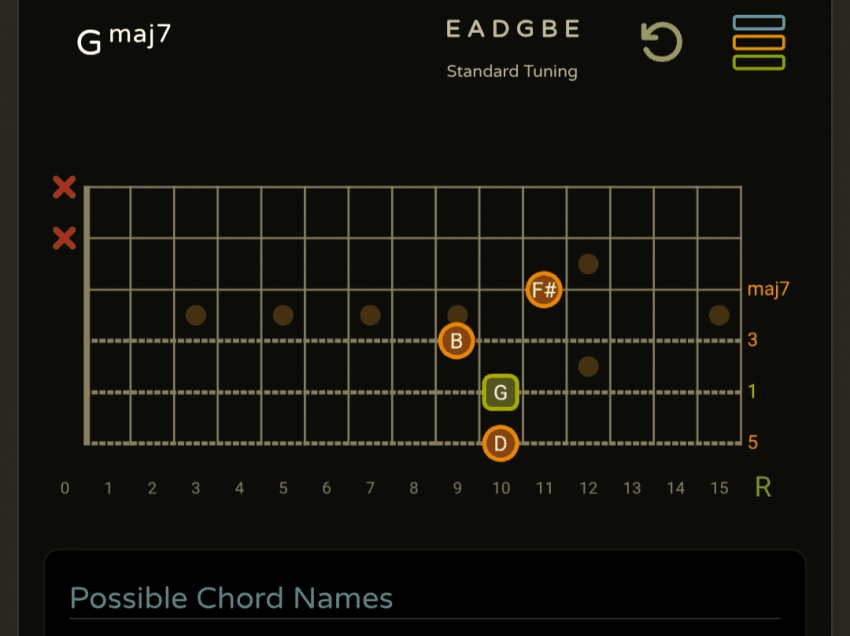Screen dimensions: 850x636
Task: Tap the G root note marker
Action: (500, 392)
